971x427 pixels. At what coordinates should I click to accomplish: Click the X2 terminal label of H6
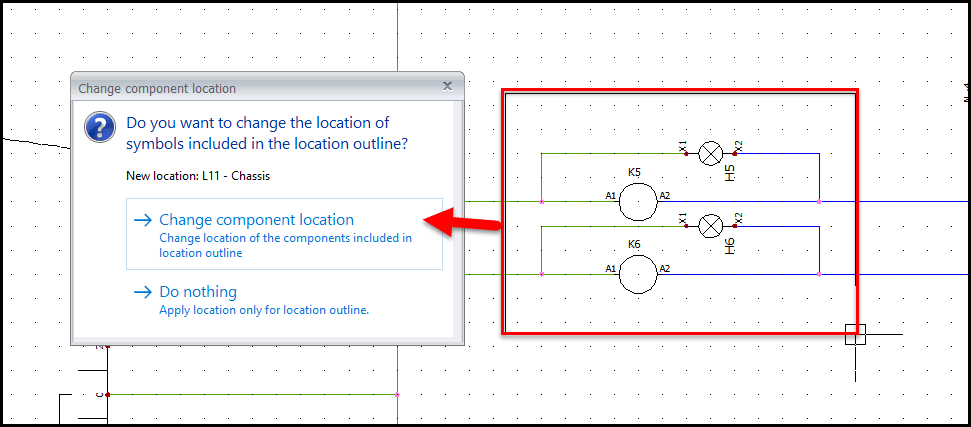tap(739, 218)
